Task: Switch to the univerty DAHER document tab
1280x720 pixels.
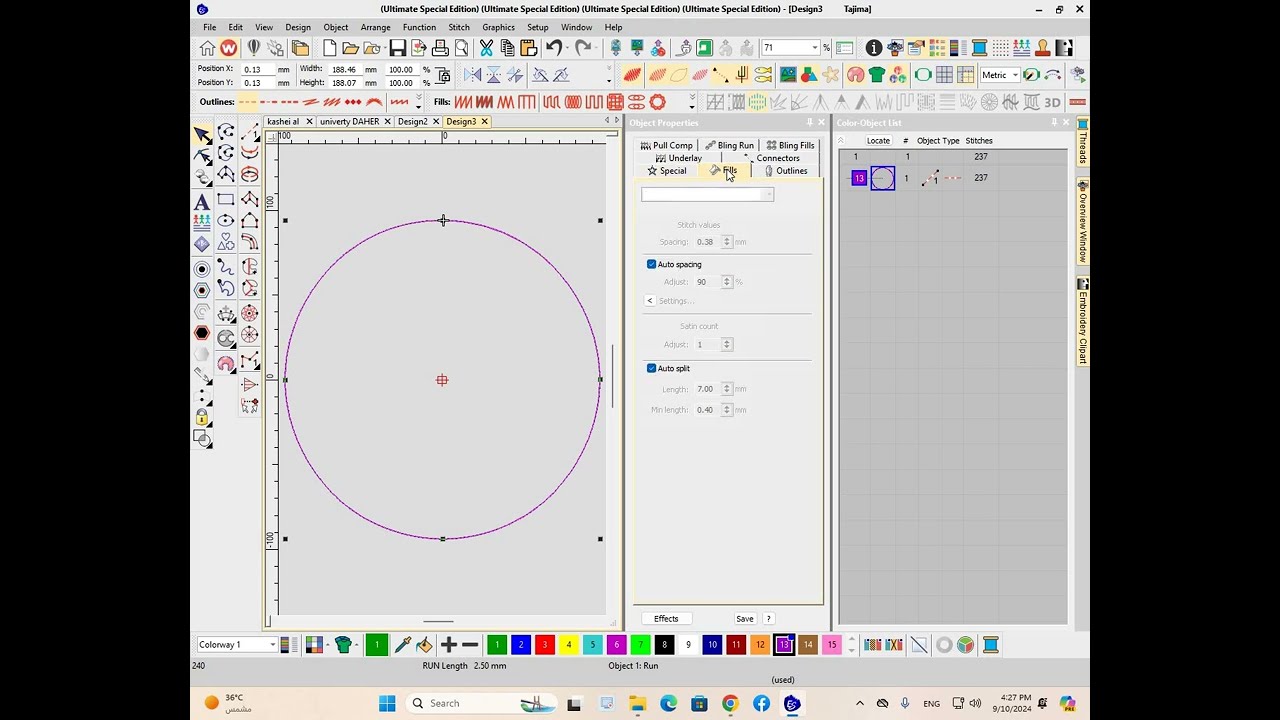Action: (x=349, y=121)
